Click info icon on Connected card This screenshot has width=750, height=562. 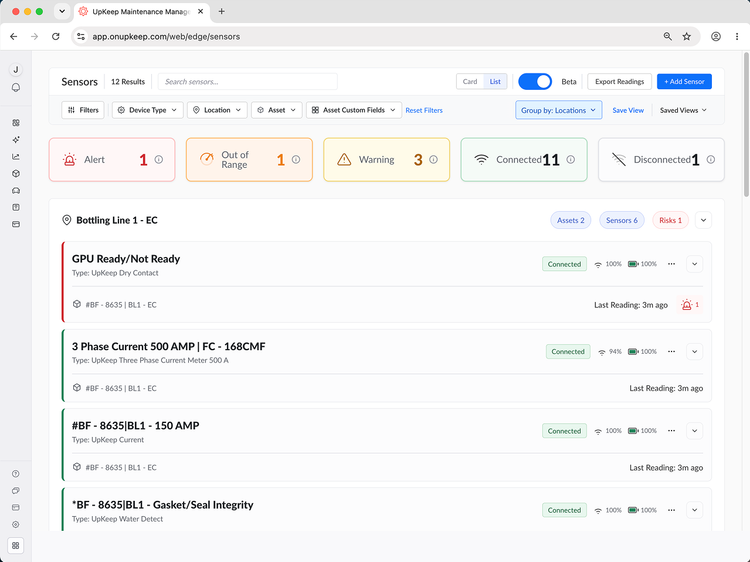coord(571,159)
